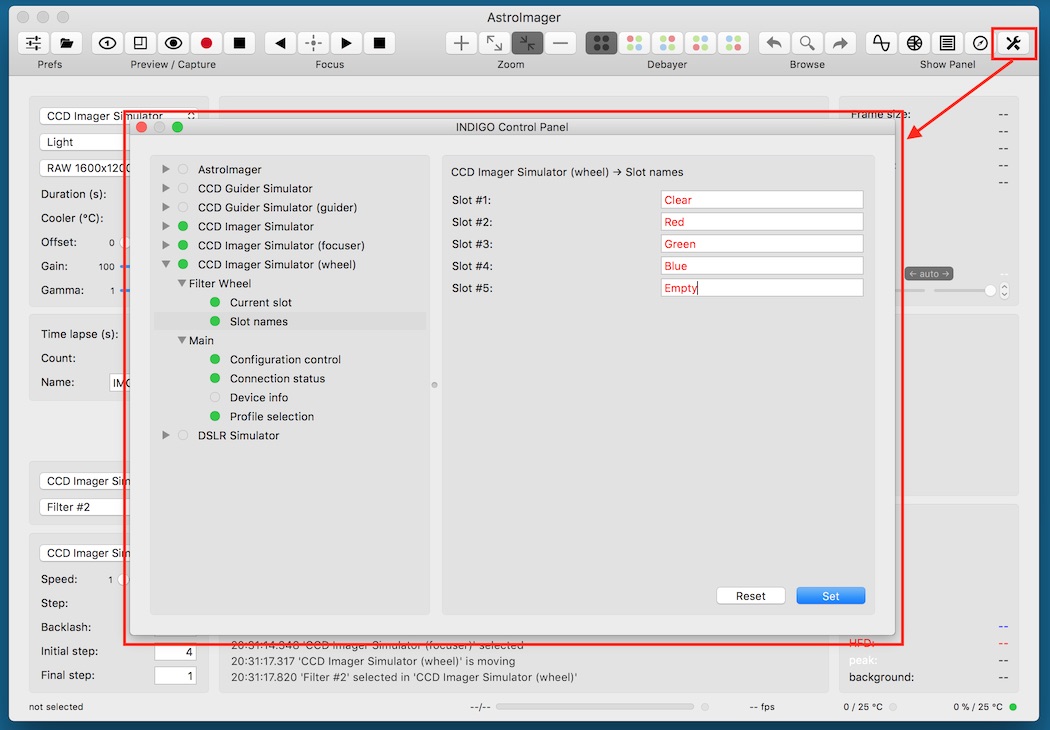Open the control panel with the tools icon

tap(1013, 44)
